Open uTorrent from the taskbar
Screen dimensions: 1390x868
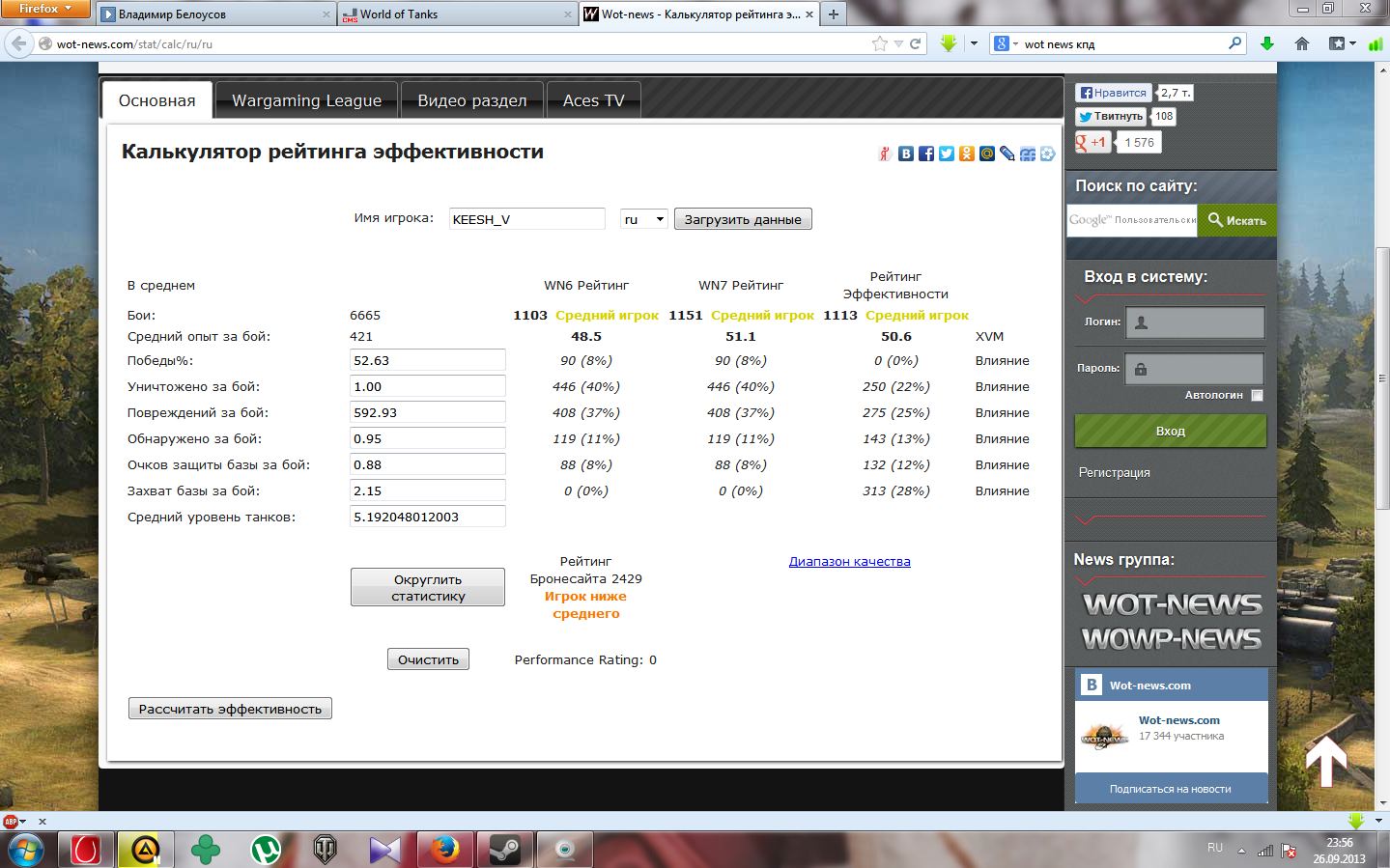click(266, 850)
